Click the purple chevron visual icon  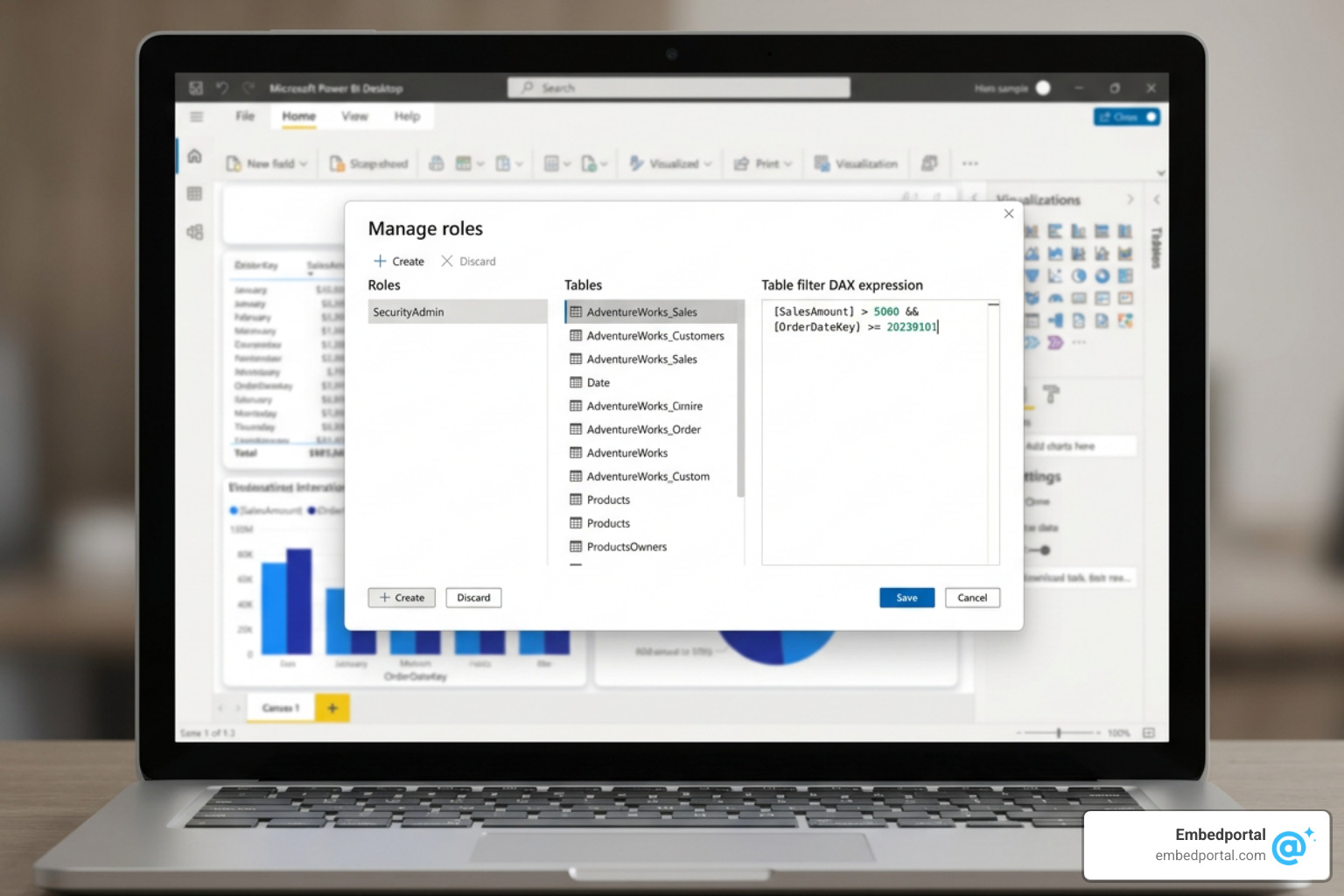[1055, 343]
